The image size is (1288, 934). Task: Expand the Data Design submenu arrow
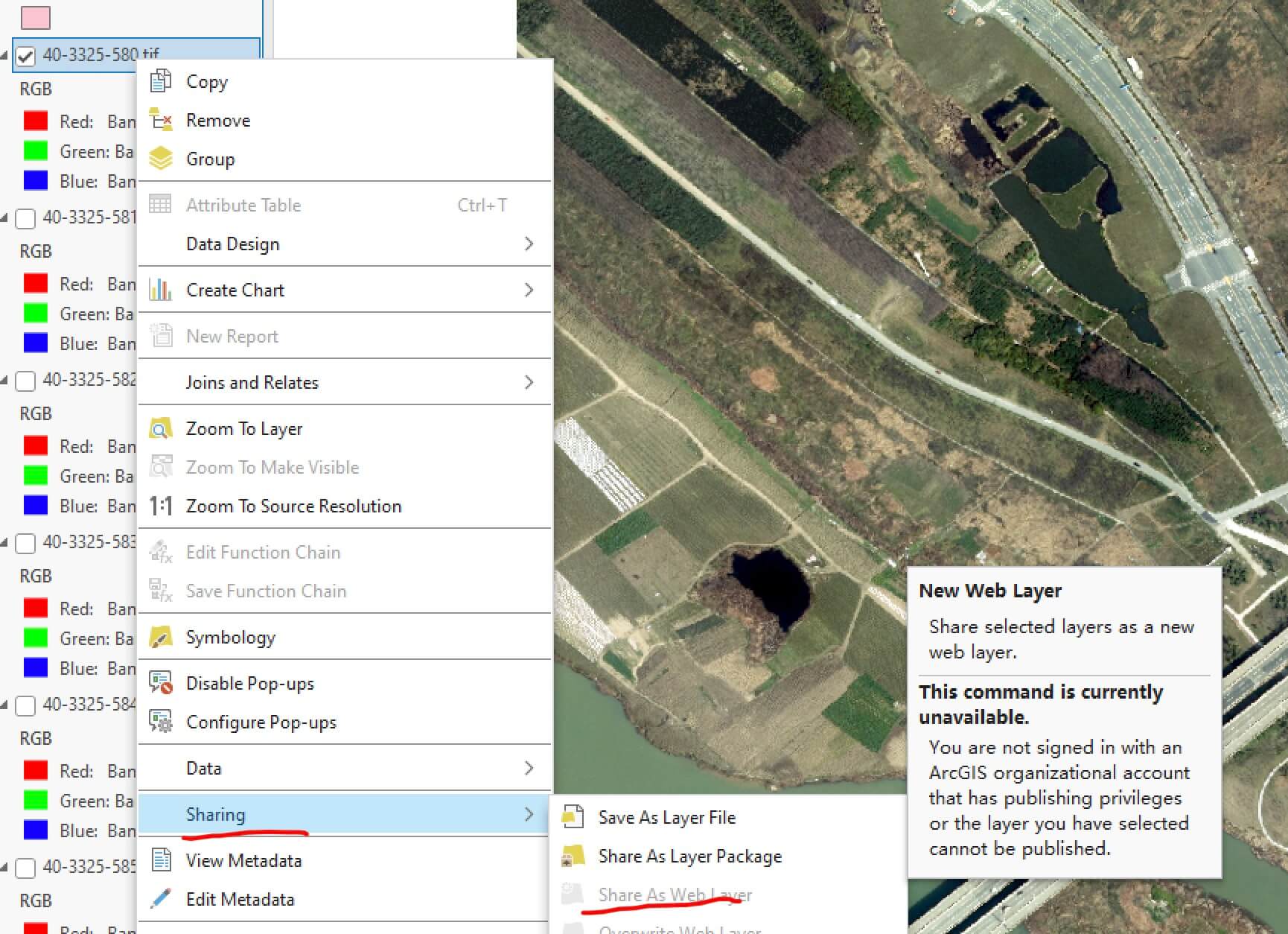529,244
